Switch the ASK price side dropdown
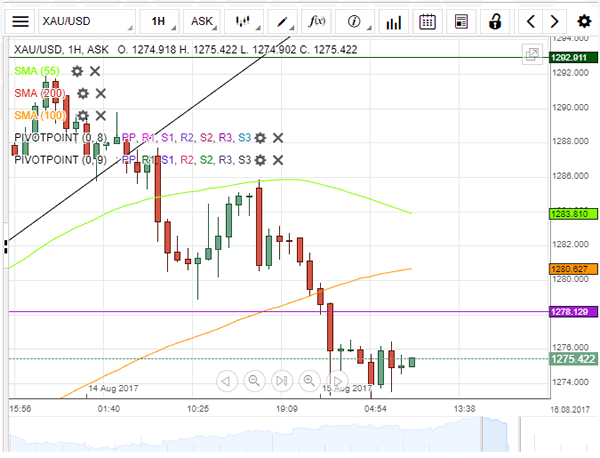 203,21
